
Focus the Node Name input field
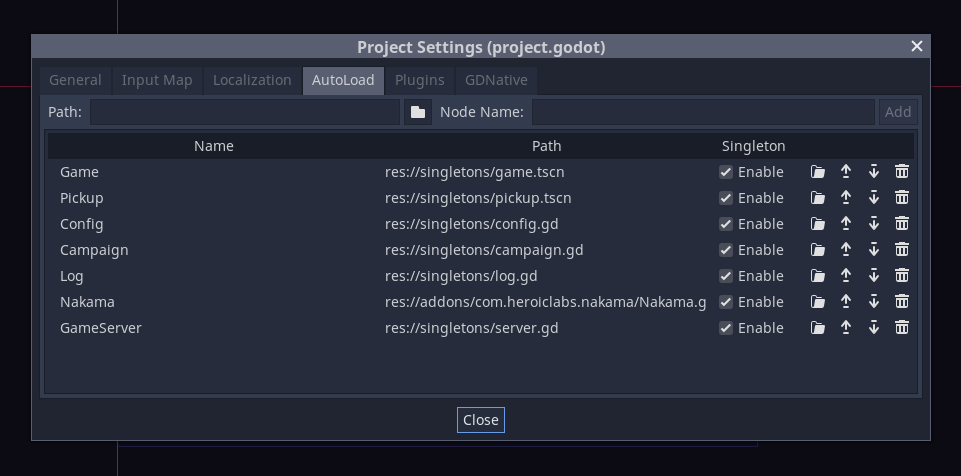pos(702,112)
